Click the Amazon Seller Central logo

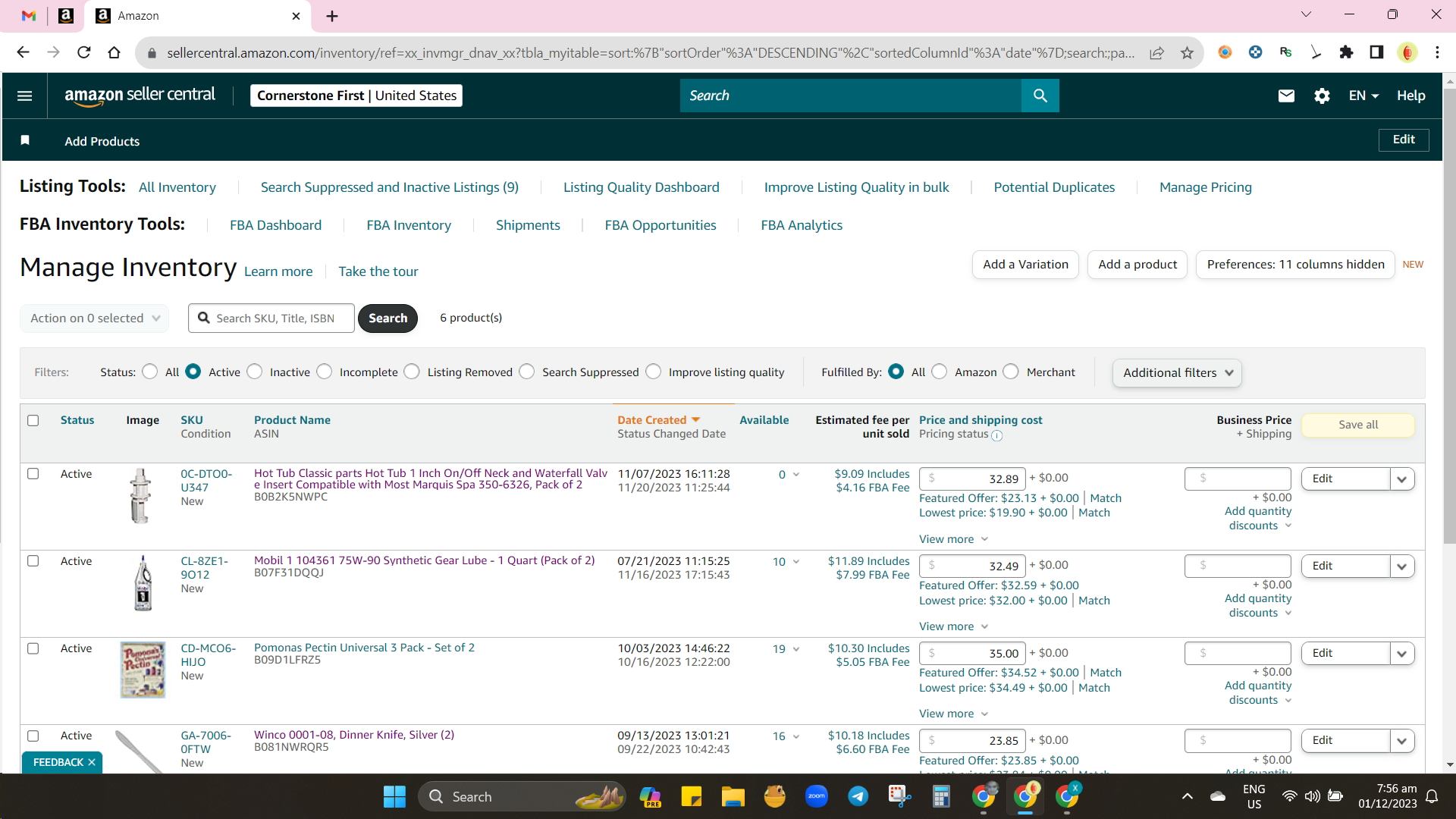pyautogui.click(x=140, y=96)
